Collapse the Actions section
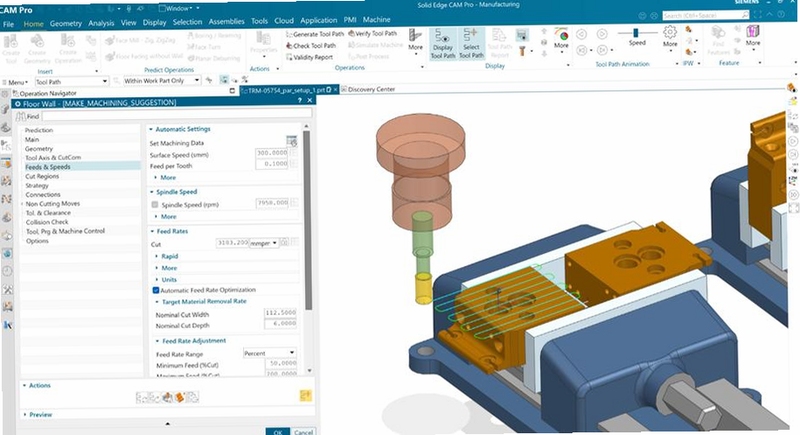This screenshot has height=435, width=800. pyautogui.click(x=24, y=386)
